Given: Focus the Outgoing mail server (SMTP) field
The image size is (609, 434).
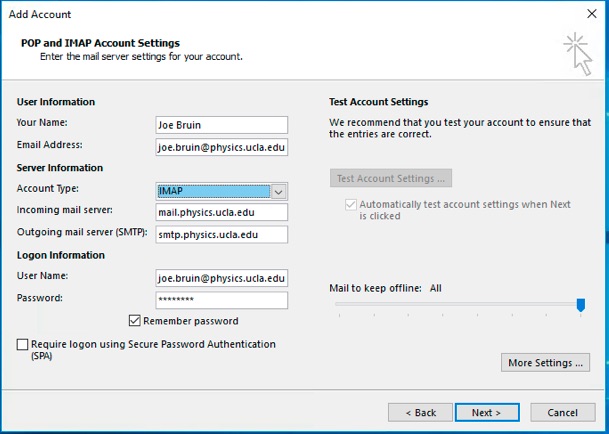Looking at the screenshot, I should point(221,234).
